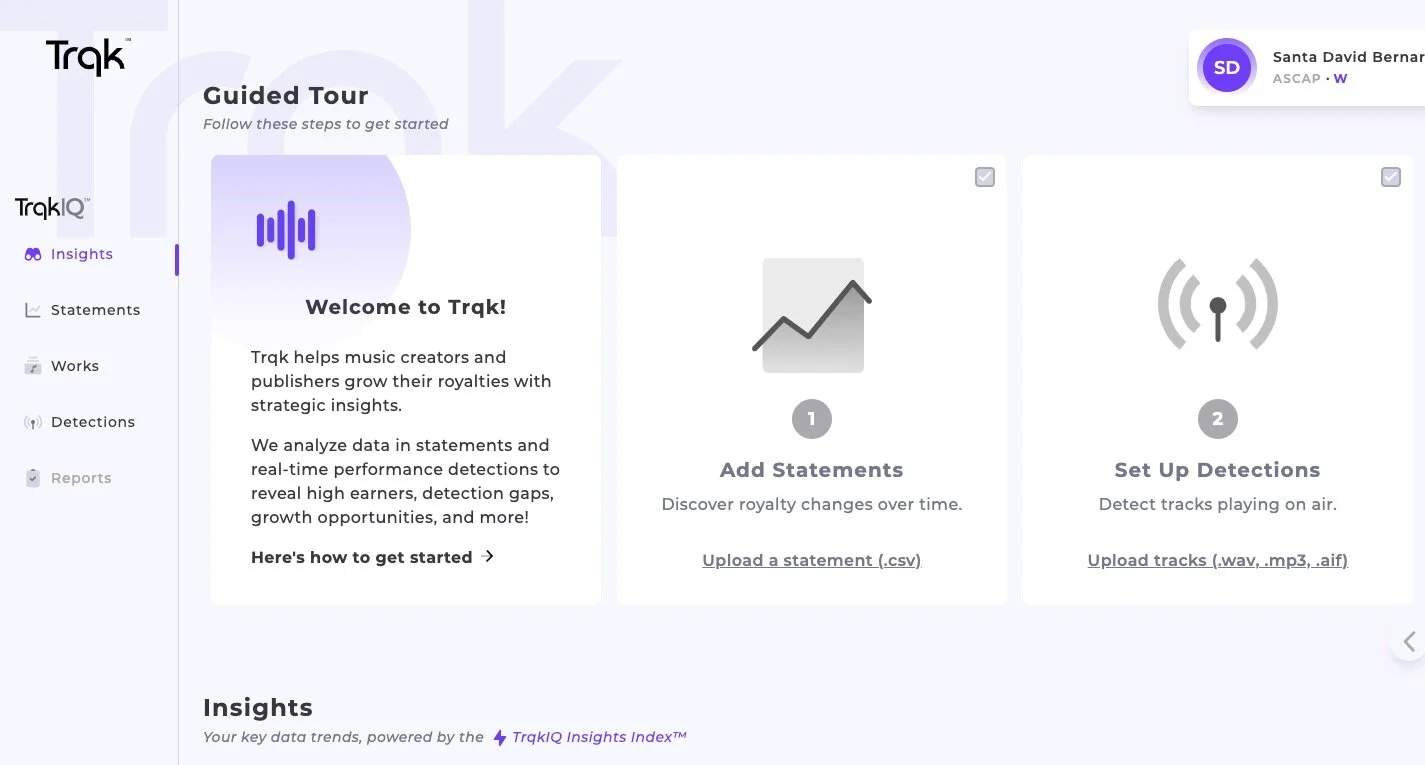Click Upload a statement (.csv) link
This screenshot has height=765, width=1425.
(x=811, y=560)
